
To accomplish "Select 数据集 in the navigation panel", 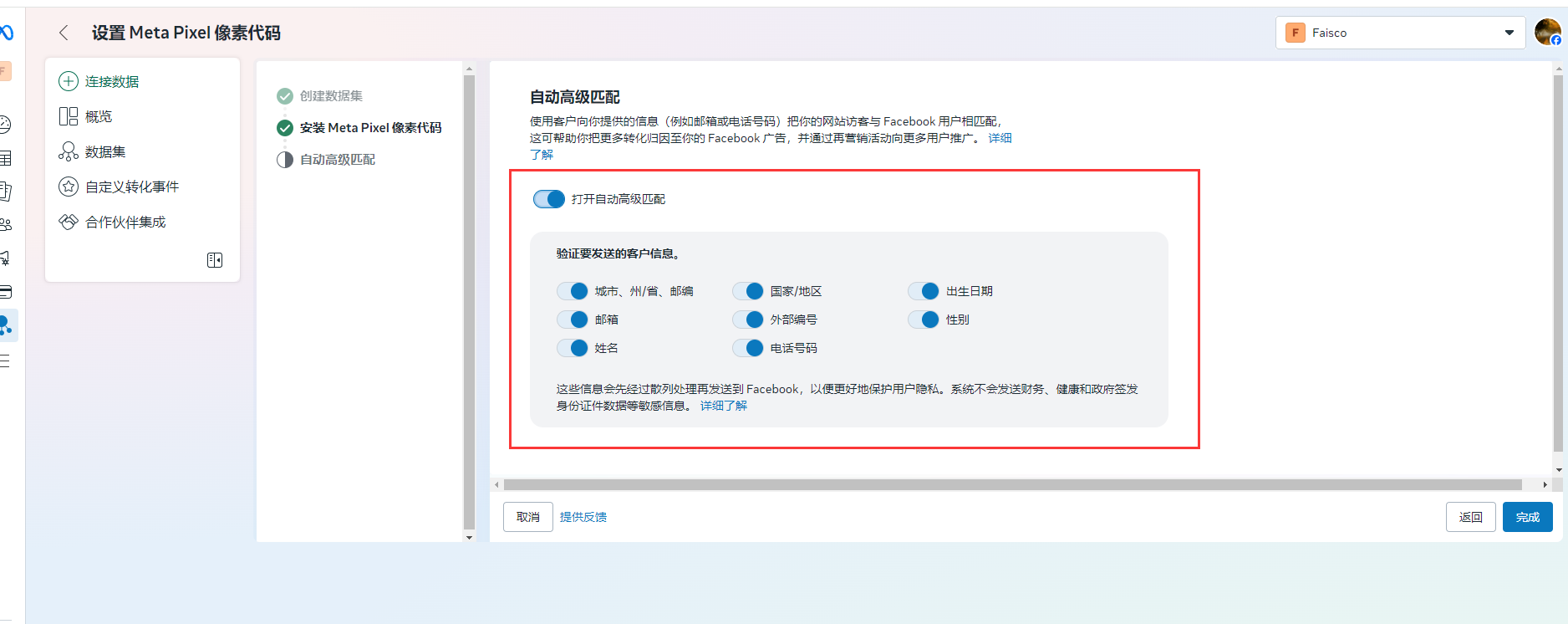I will point(105,151).
